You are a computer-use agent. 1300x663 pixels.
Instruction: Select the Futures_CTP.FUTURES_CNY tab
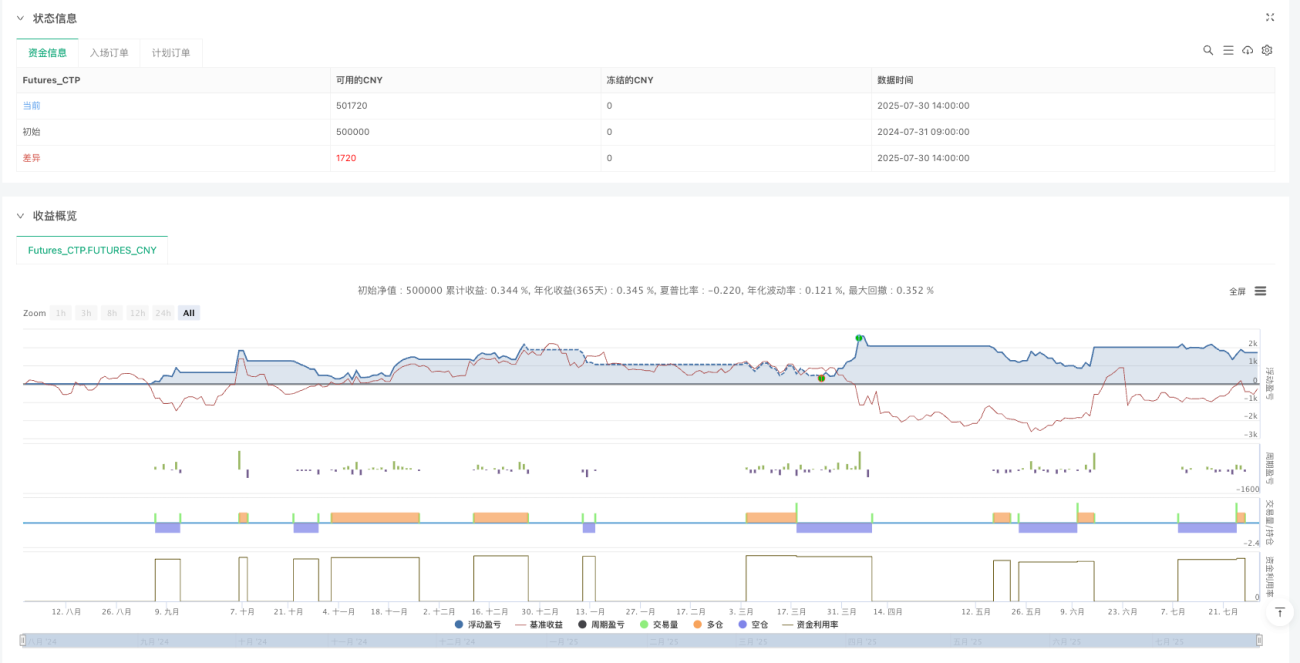pos(92,250)
